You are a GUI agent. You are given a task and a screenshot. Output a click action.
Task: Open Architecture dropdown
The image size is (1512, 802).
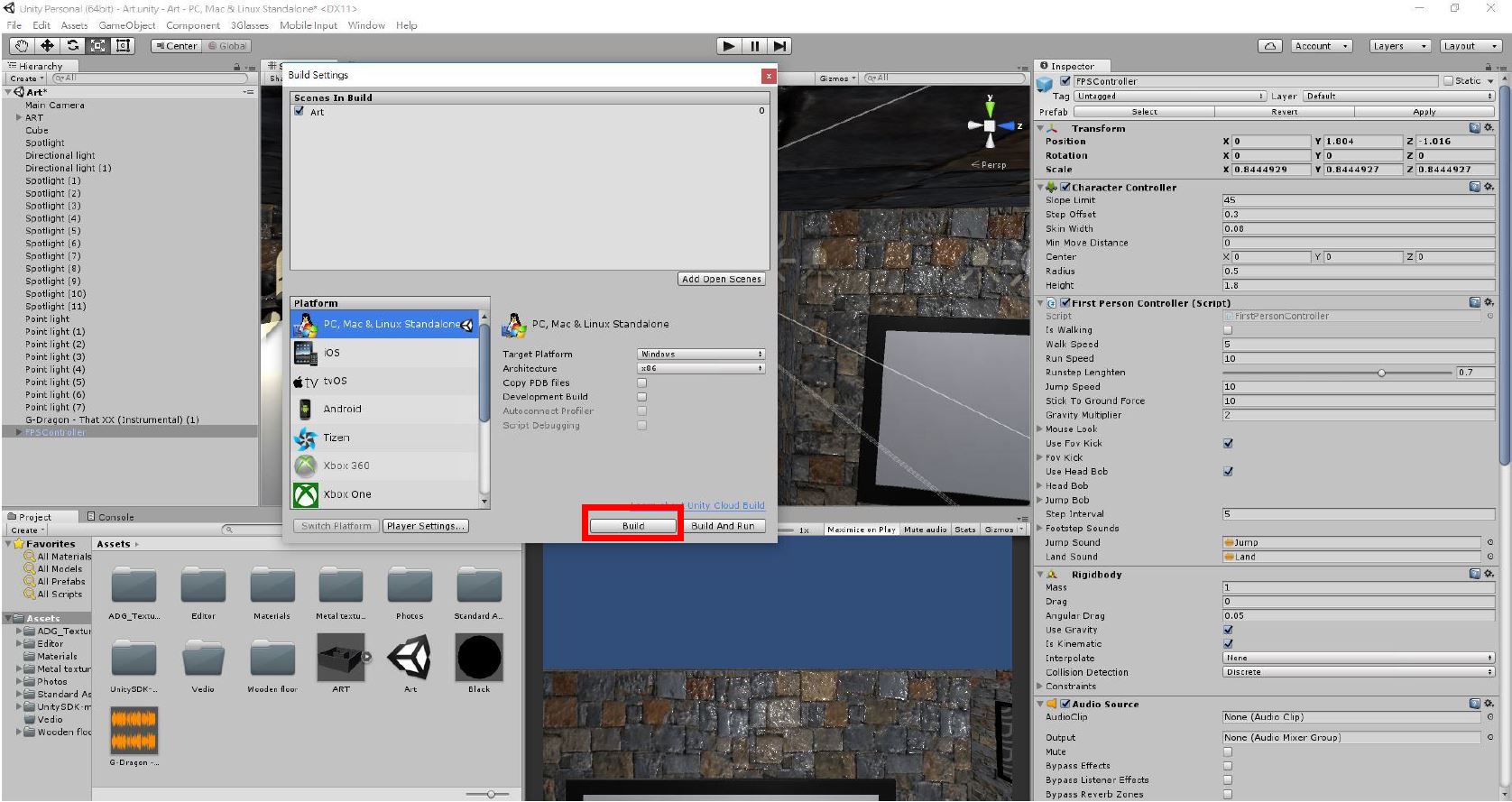(x=701, y=368)
